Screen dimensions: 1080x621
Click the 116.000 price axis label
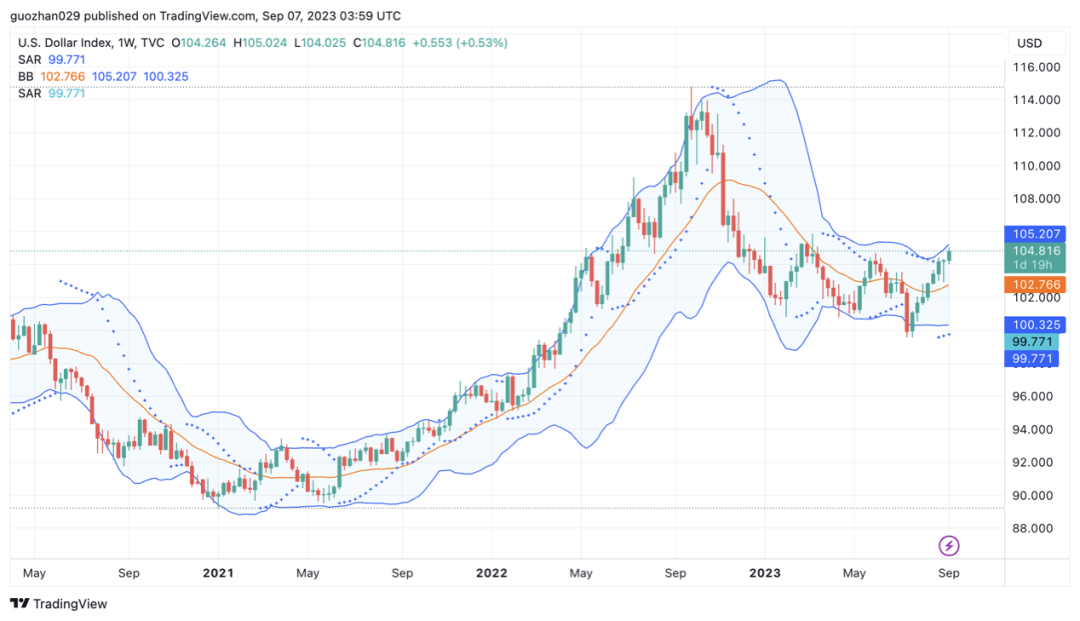point(1037,67)
